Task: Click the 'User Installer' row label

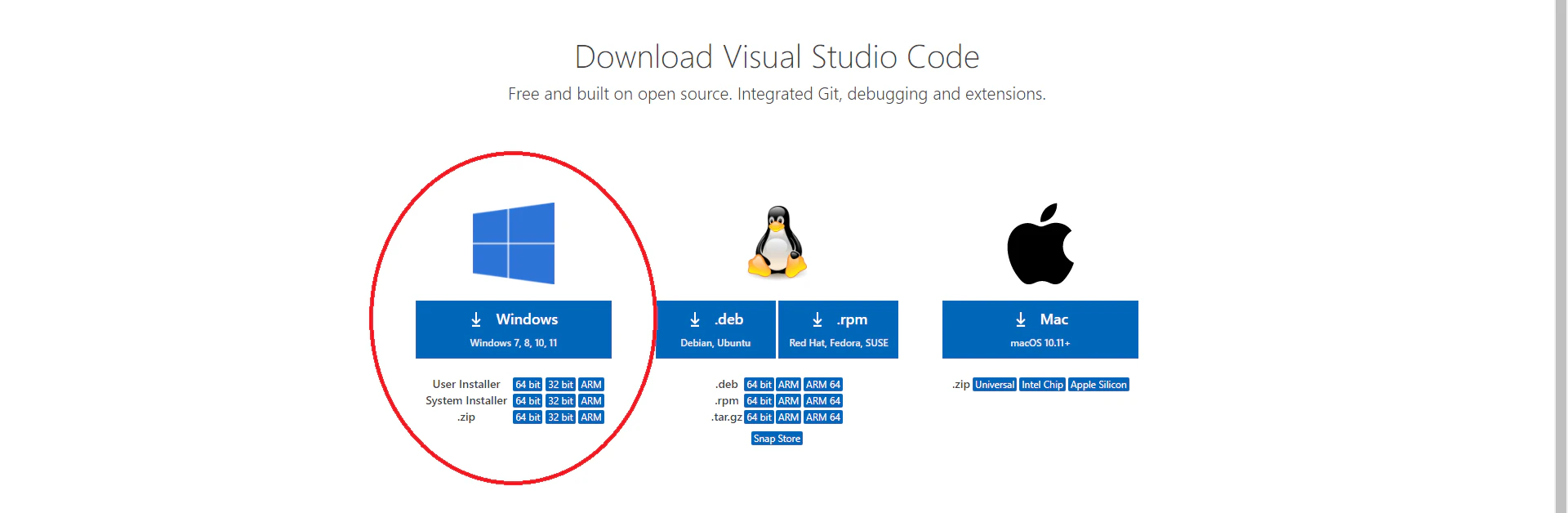Action: pyautogui.click(x=466, y=385)
